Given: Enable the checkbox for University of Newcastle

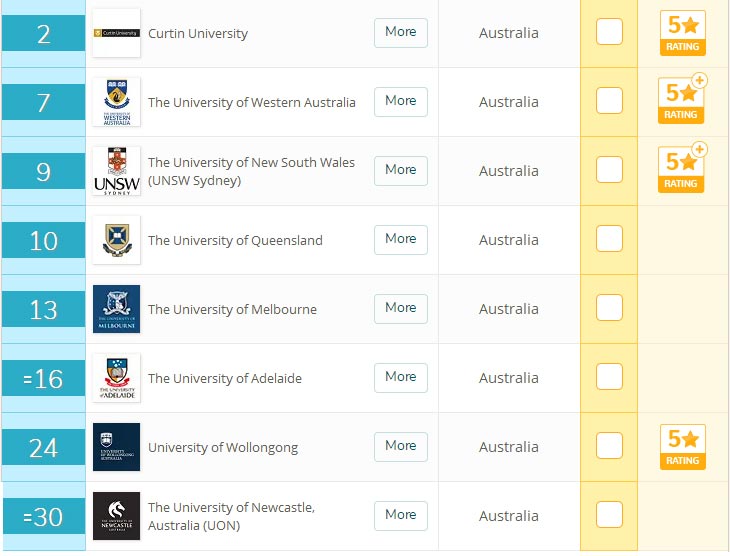Looking at the screenshot, I should (x=609, y=514).
